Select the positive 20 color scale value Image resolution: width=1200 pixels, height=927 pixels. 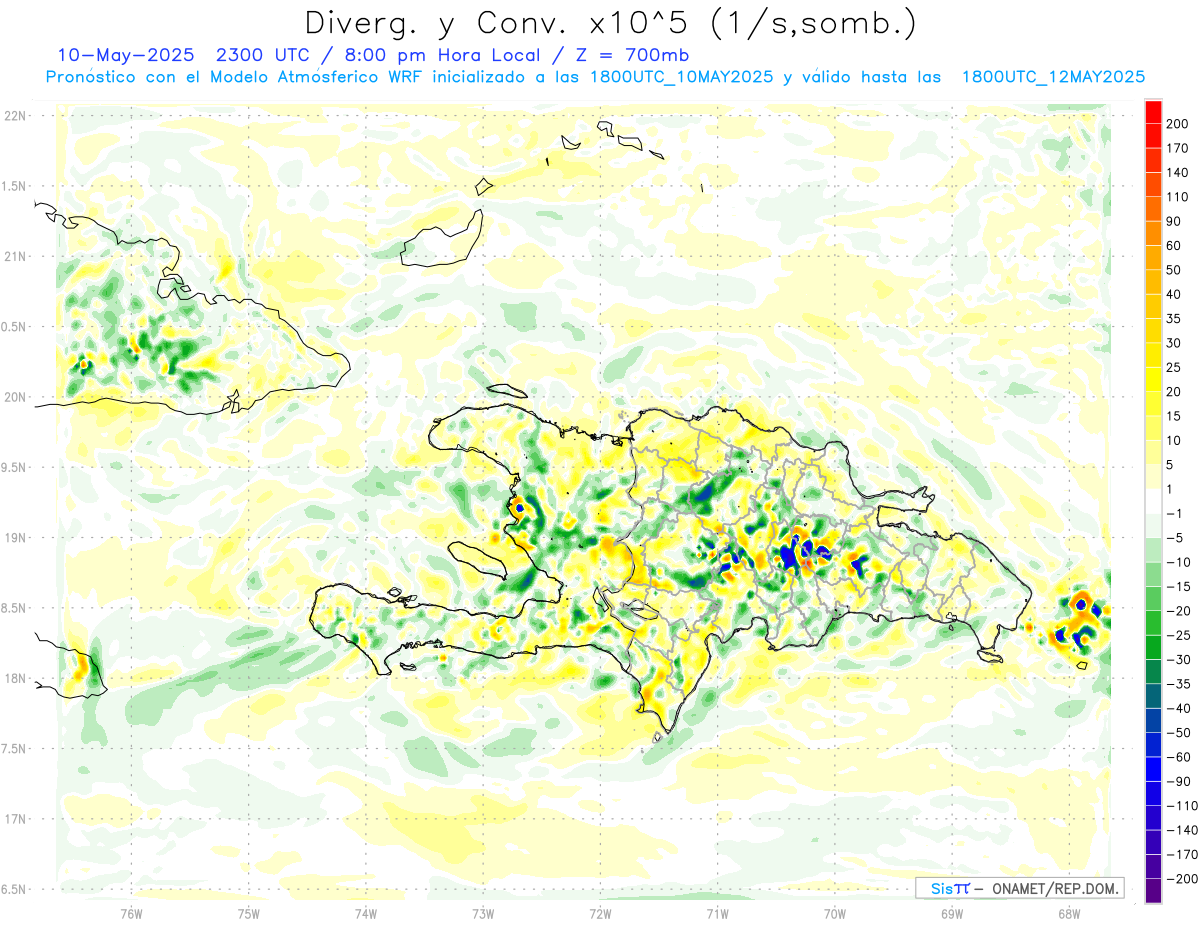tap(1174, 391)
